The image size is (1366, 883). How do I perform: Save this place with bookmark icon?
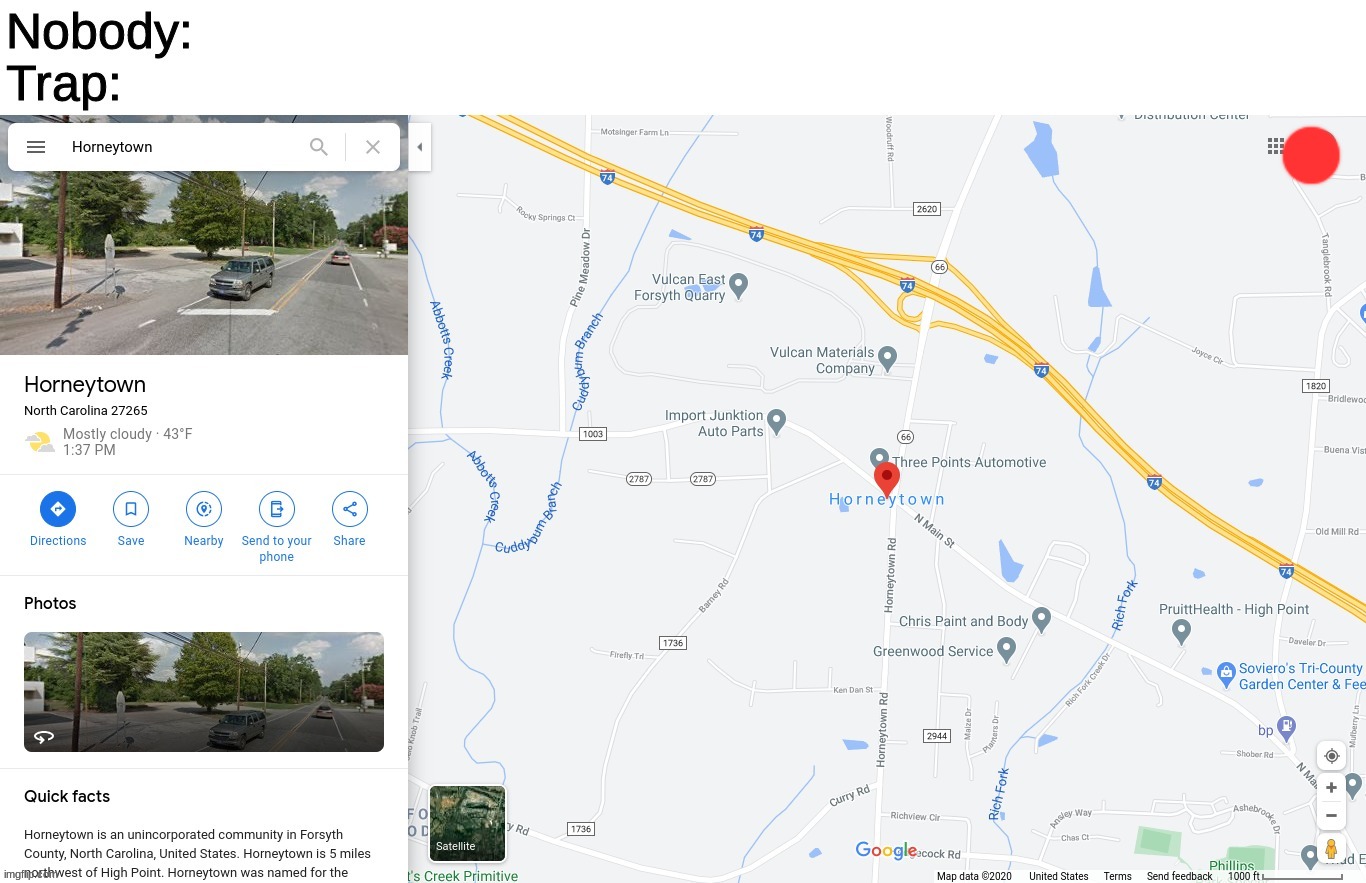(131, 509)
